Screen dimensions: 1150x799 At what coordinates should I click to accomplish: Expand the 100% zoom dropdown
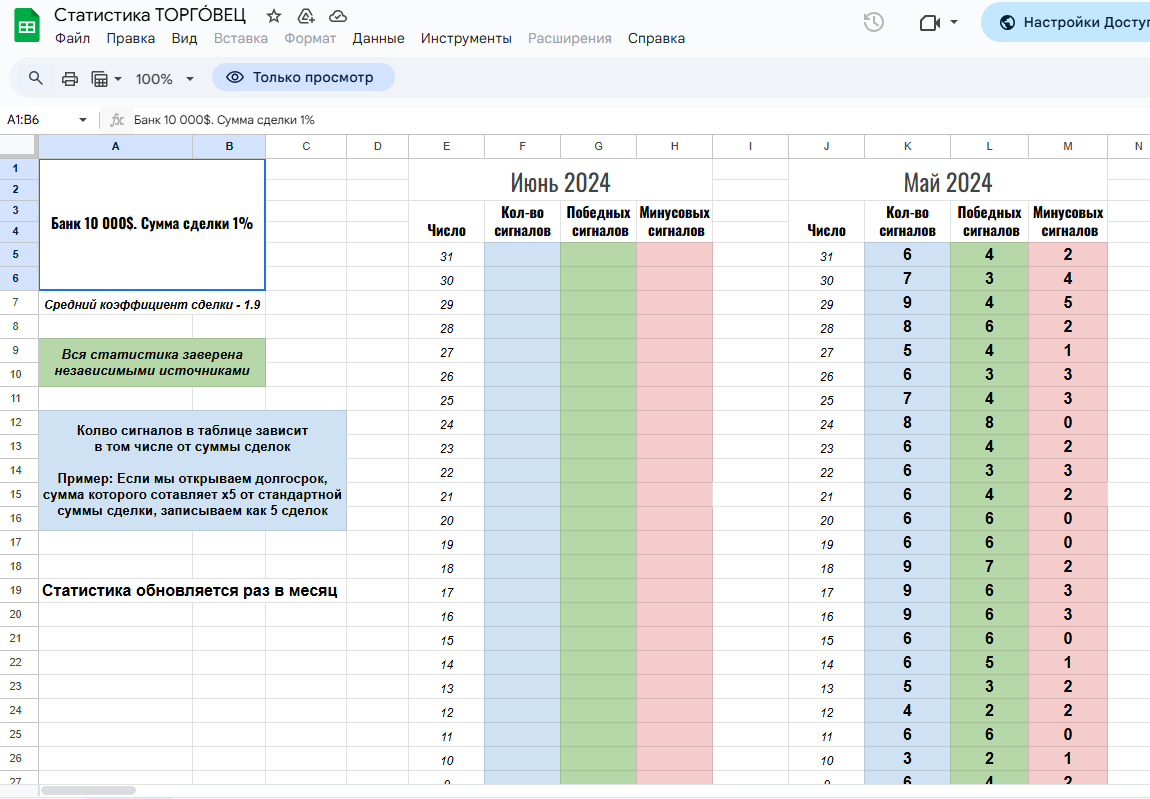[x=165, y=78]
